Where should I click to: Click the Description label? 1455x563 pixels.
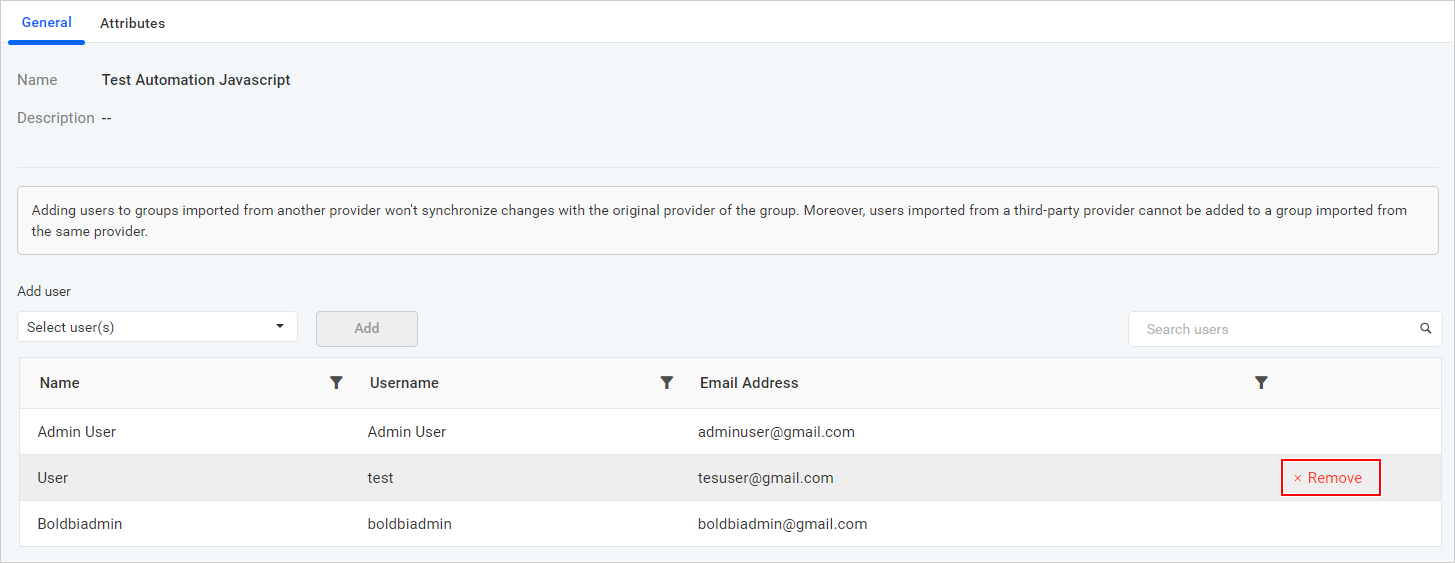pos(56,118)
